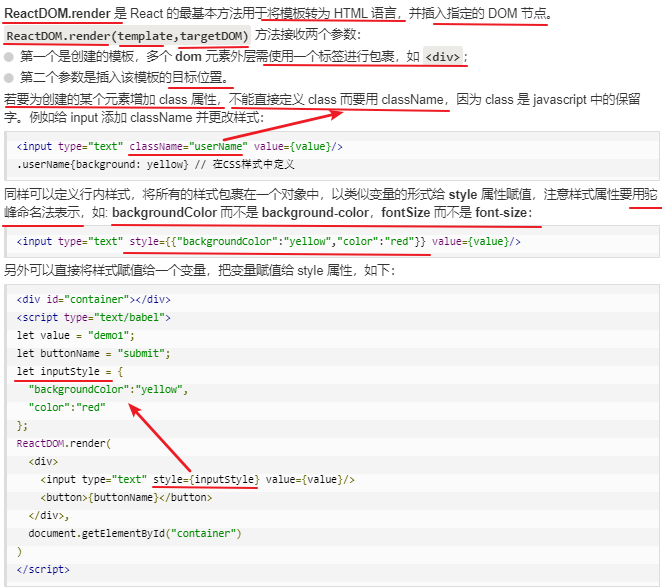Click style={{"backgroundColor":"yellow","color":"red"}} code
This screenshot has width=662, height=587.
277,242
